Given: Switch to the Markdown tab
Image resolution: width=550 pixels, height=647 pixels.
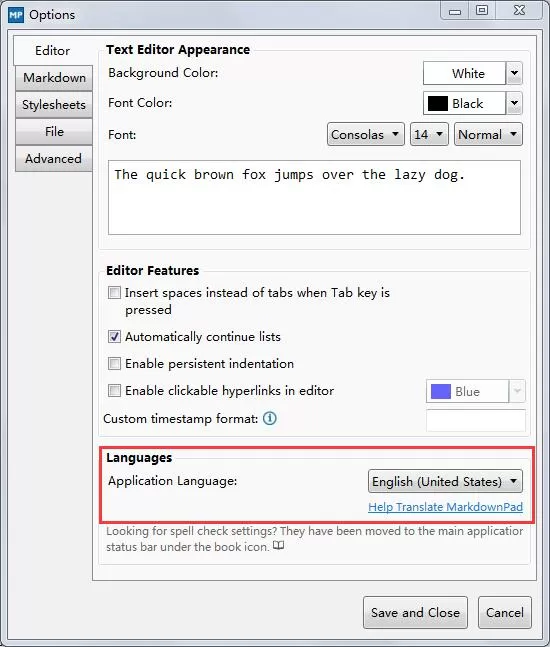Looking at the screenshot, I should (54, 78).
